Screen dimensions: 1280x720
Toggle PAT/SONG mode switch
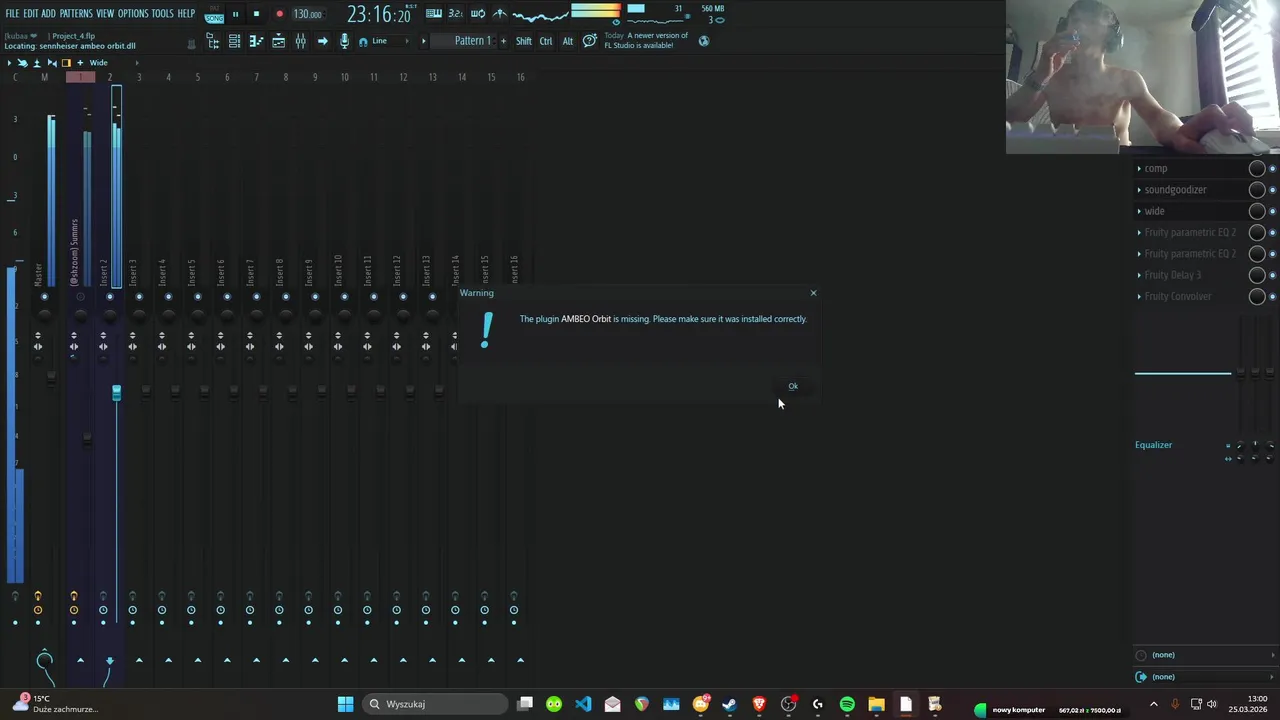(x=214, y=14)
